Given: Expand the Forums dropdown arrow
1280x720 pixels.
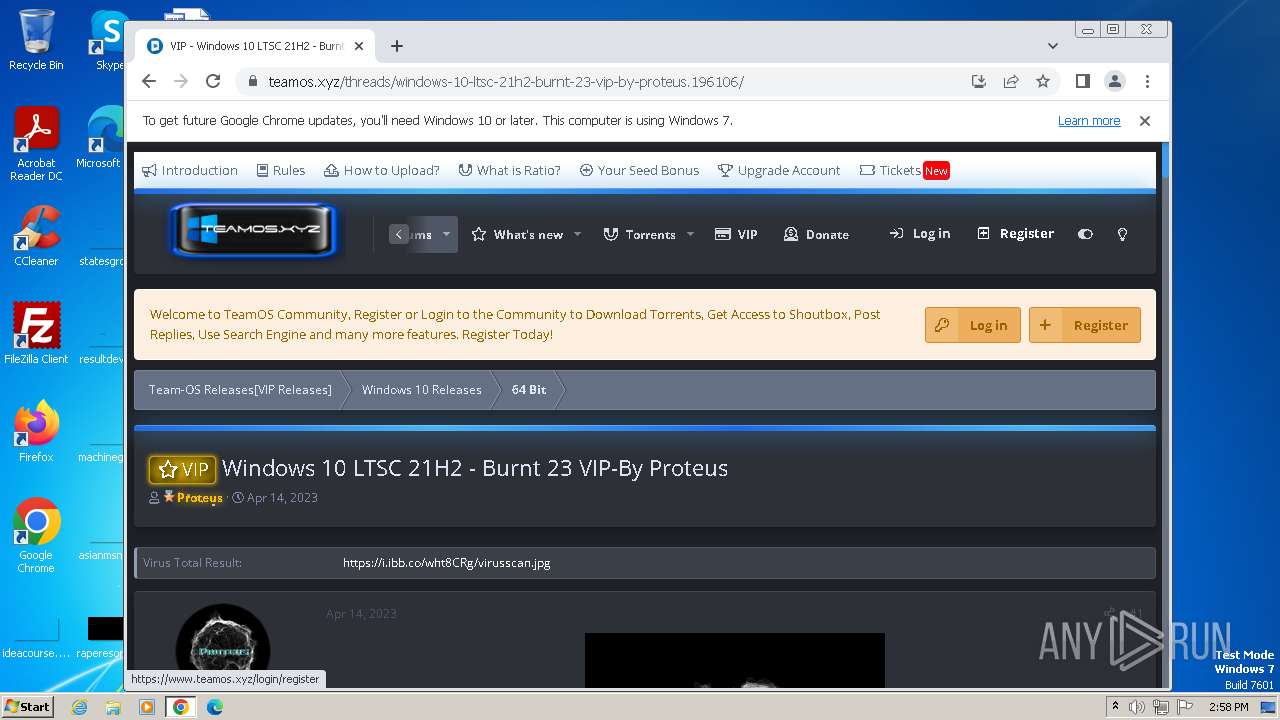Looking at the screenshot, I should (446, 234).
